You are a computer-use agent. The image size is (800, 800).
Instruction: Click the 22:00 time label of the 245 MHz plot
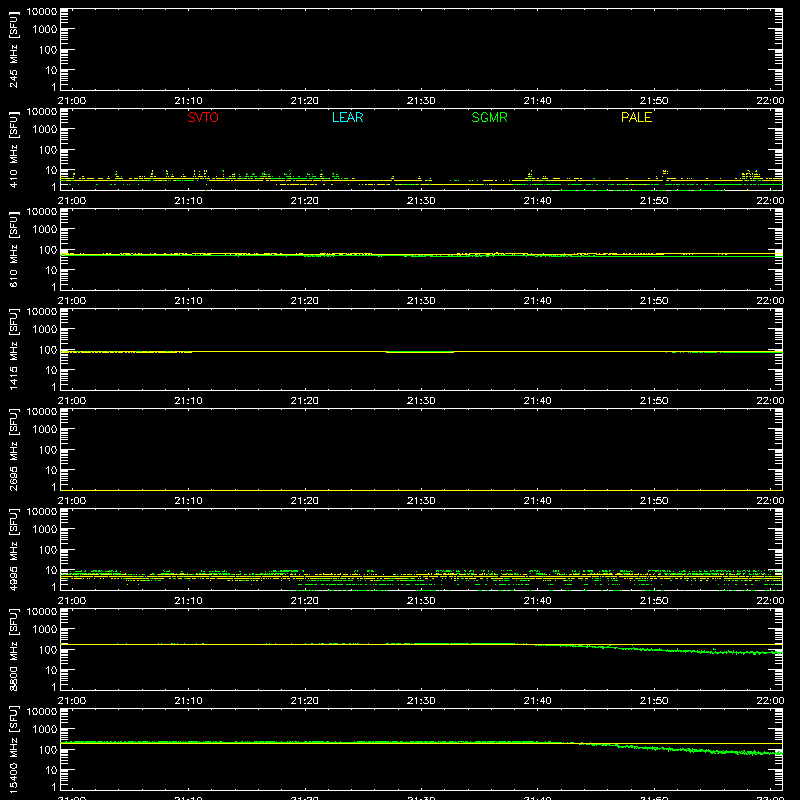coord(770,101)
